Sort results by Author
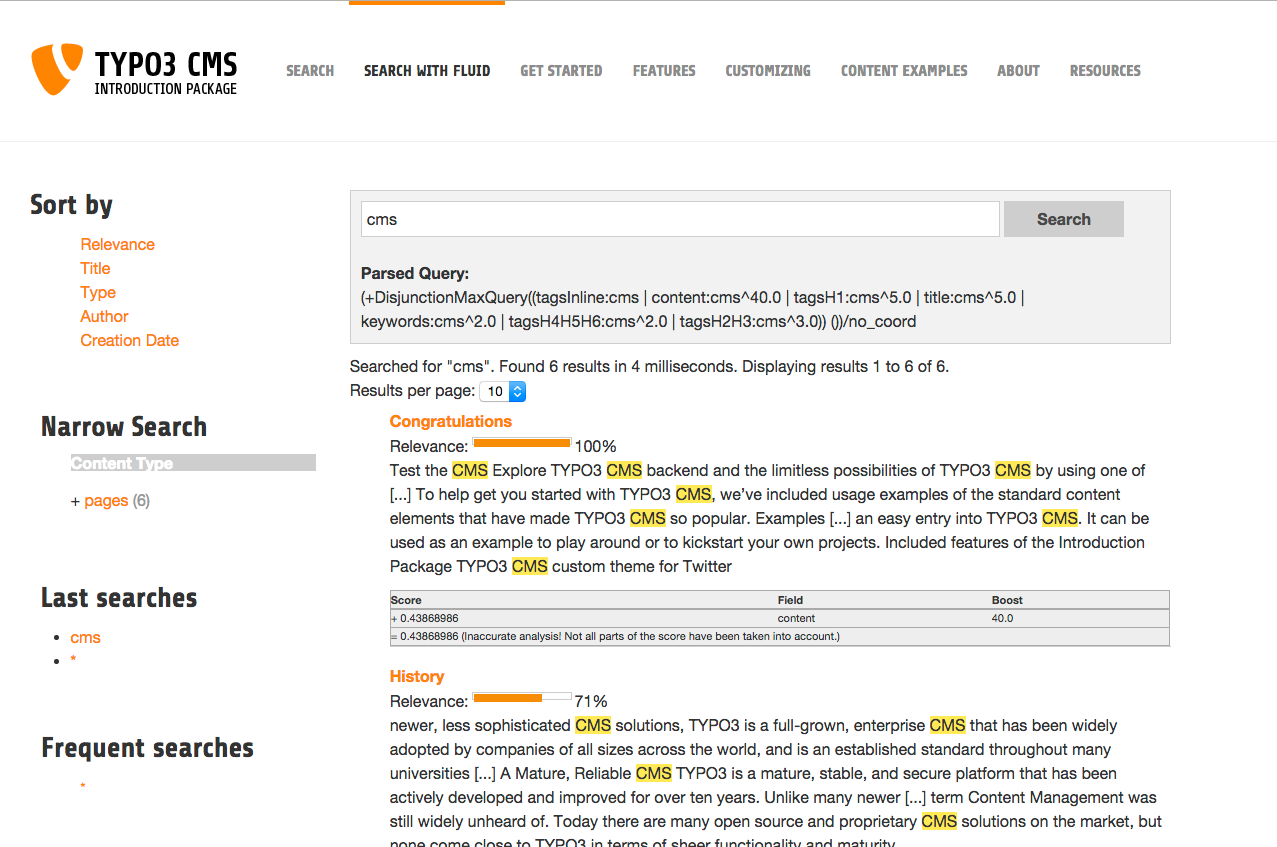 (x=104, y=316)
